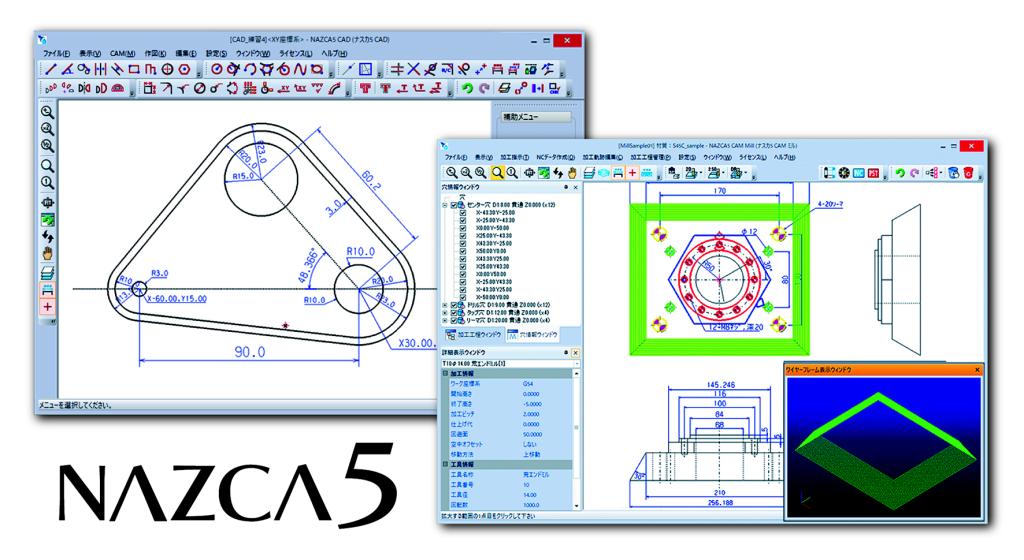The width and height of the screenshot is (1024, 560).
Task: Uncheck the X-50.00Y0.00 hole checkbox
Action: coord(462,297)
